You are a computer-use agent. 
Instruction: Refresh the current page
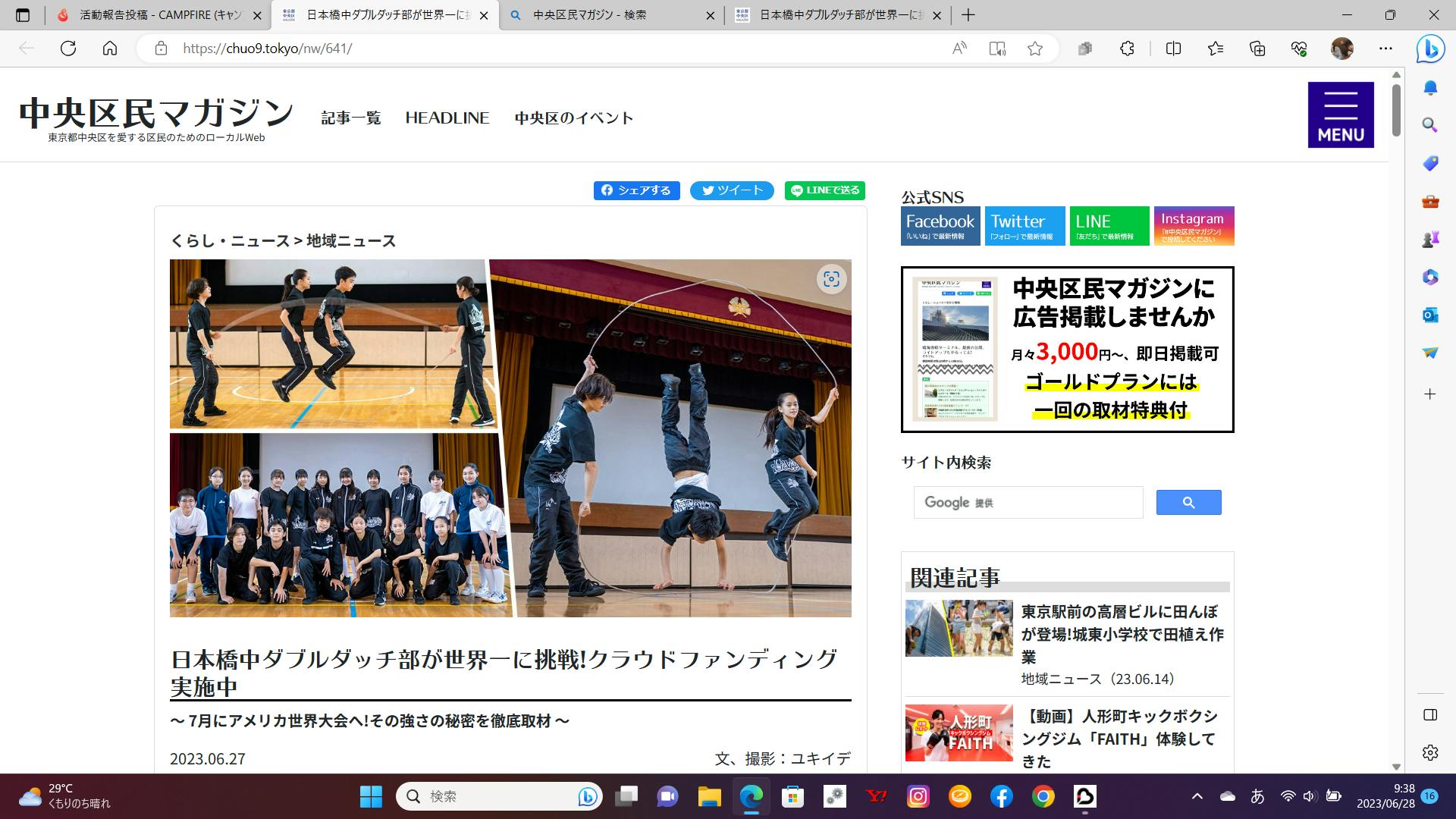[x=68, y=49]
